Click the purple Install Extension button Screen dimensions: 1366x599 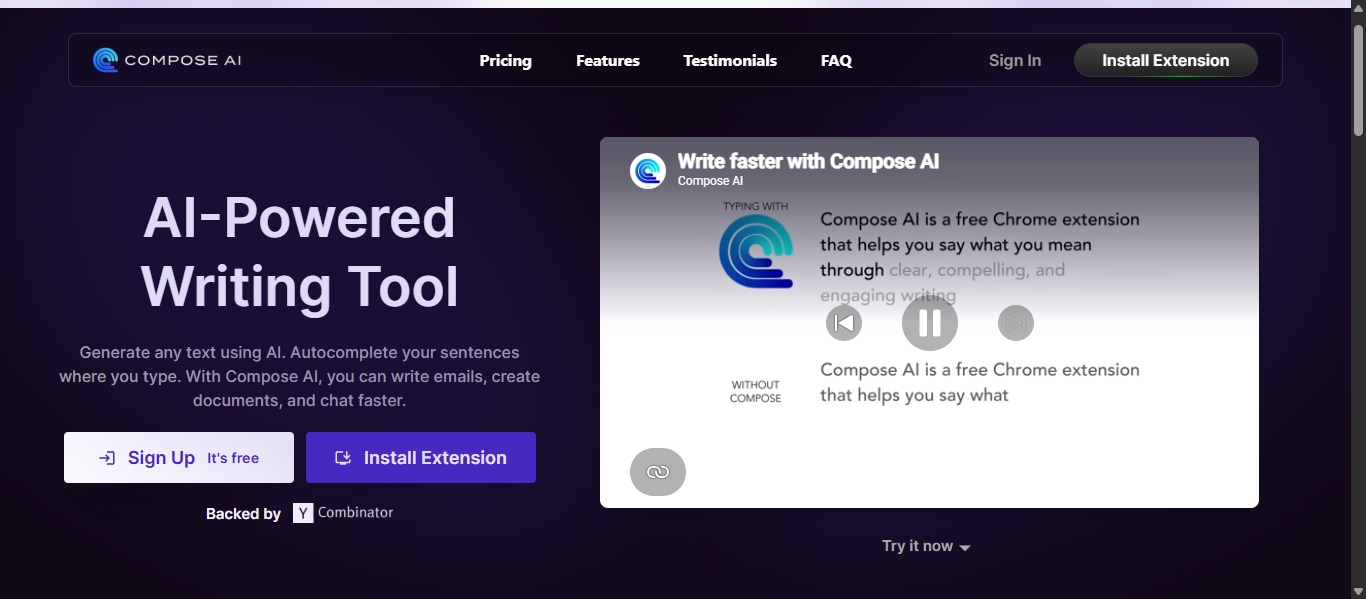click(x=420, y=457)
